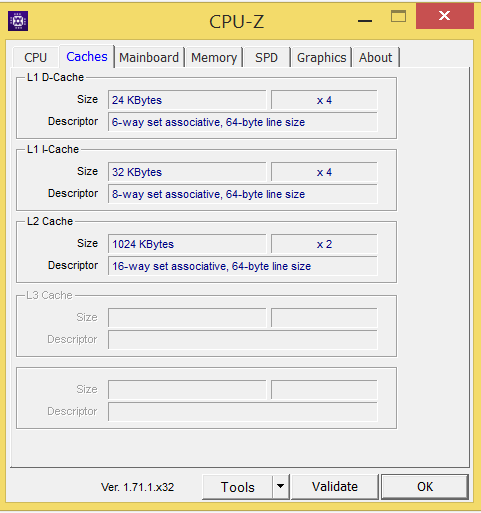Close the CPU-Z window
Image resolution: width=481 pixels, height=513 pixels.
point(445,16)
